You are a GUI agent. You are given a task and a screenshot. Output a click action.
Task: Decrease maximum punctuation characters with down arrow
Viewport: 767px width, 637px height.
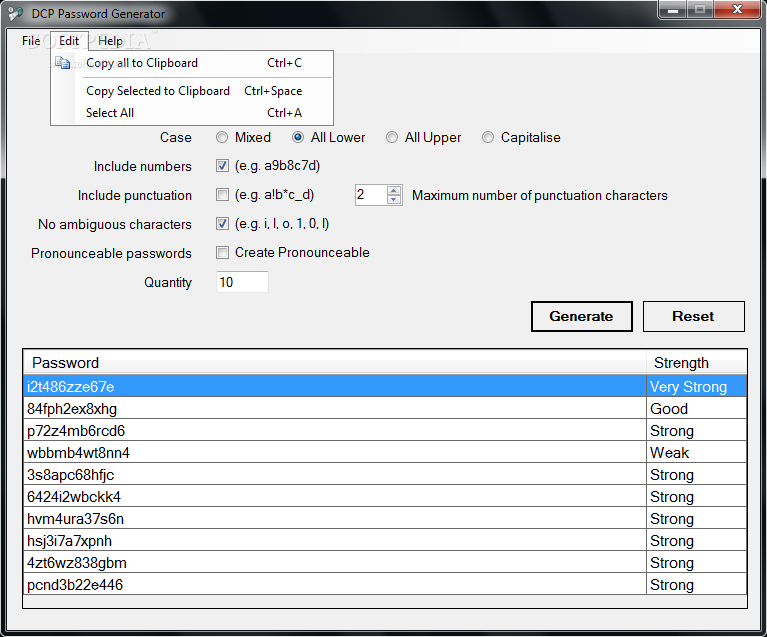tap(394, 199)
